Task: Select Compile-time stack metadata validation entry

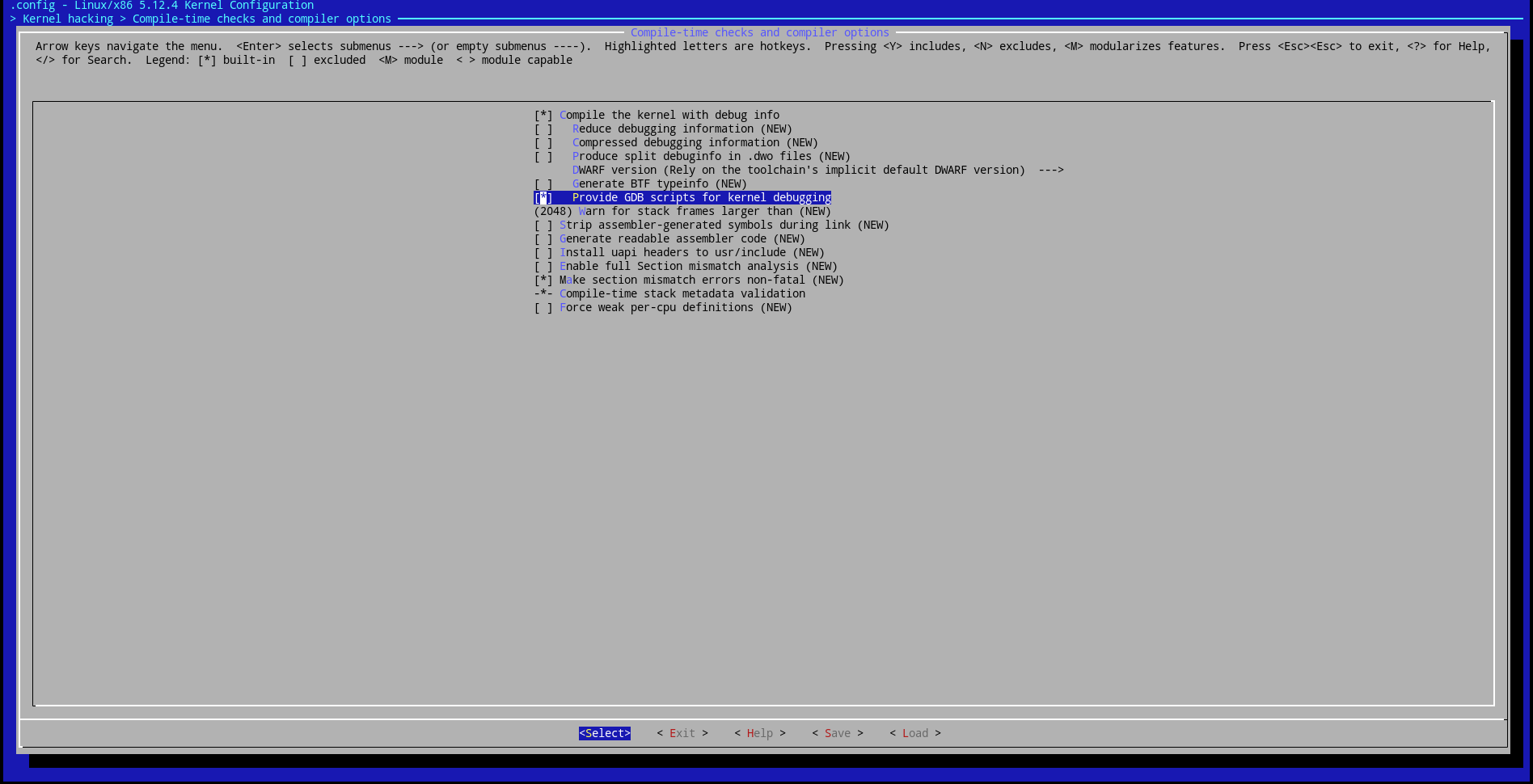Action: pos(669,293)
